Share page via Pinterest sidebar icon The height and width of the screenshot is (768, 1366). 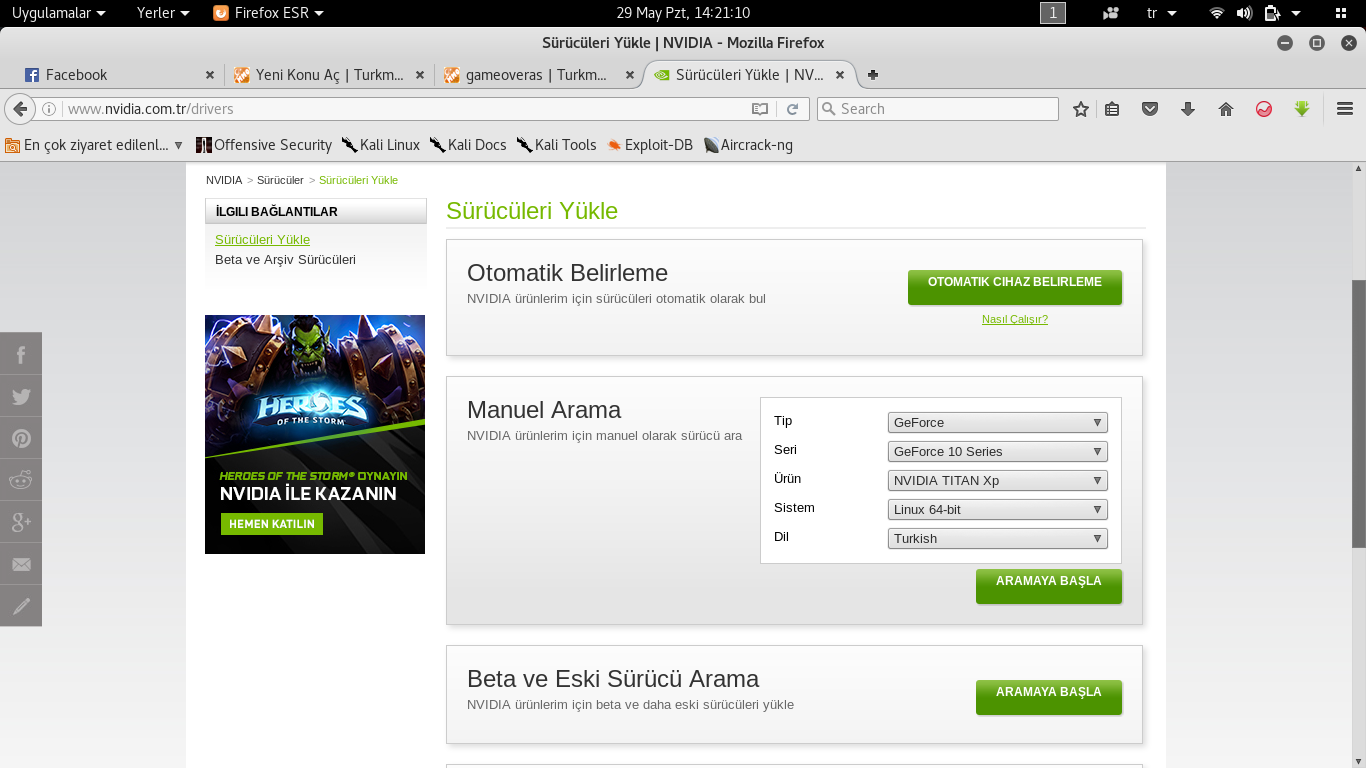point(21,438)
